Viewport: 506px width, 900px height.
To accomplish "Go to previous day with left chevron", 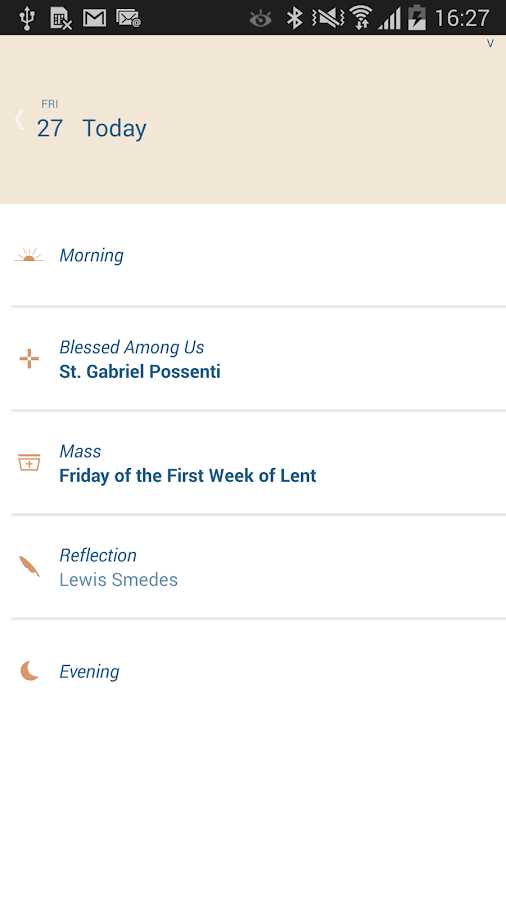I will (20, 119).
